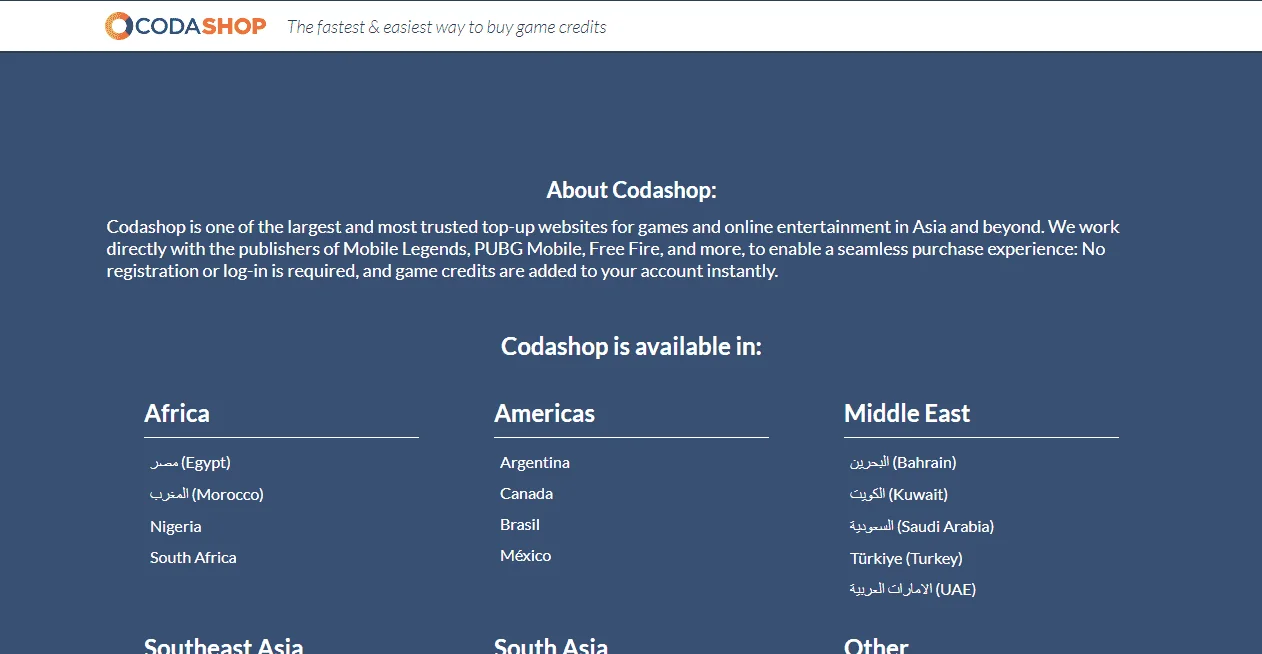1262x654 pixels.
Task: Click the 'About Codashop:' heading
Action: tap(631, 190)
